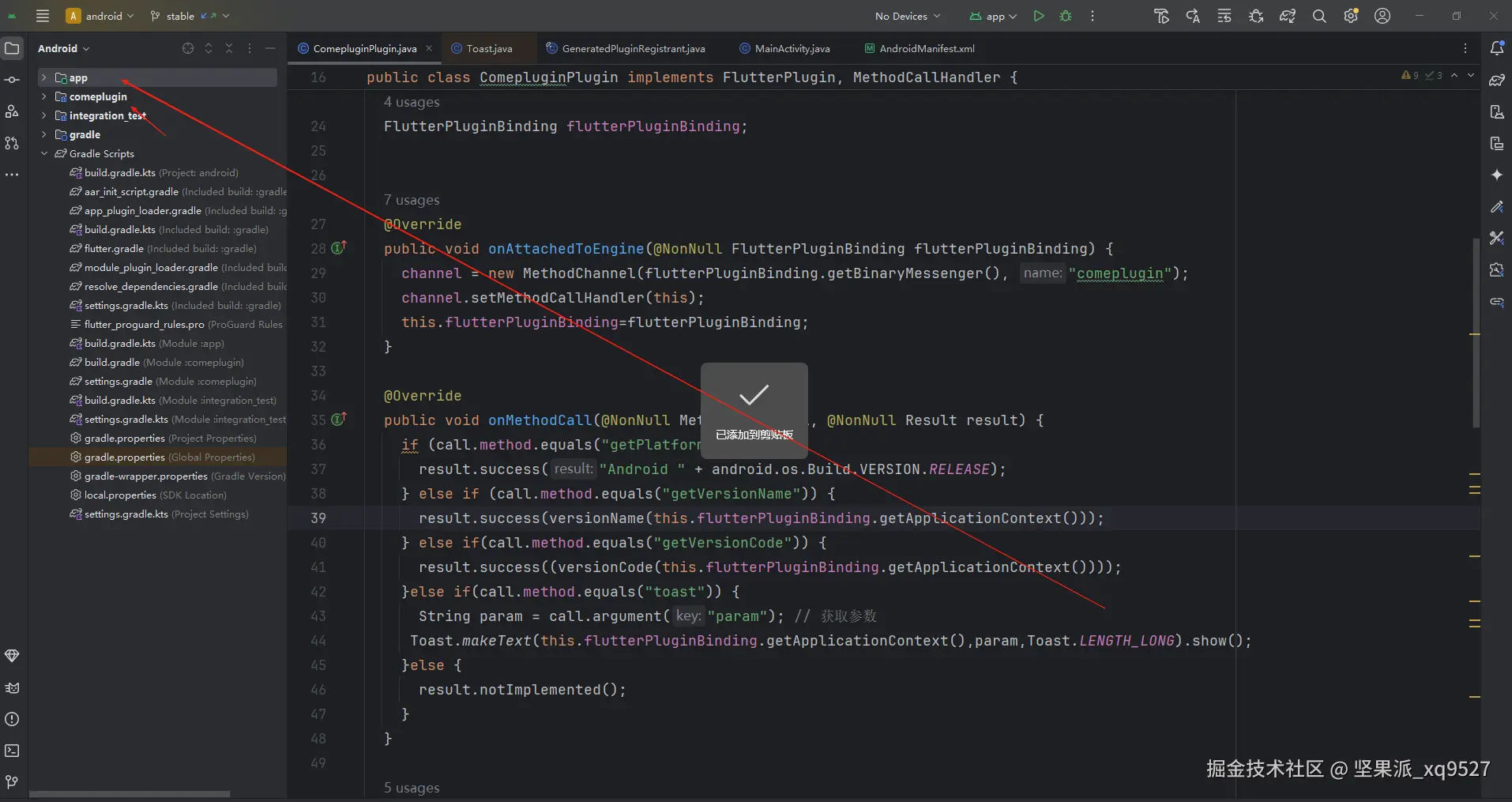Screen dimensions: 1512x802
Task: Open the account profile icon
Action: 1382,16
